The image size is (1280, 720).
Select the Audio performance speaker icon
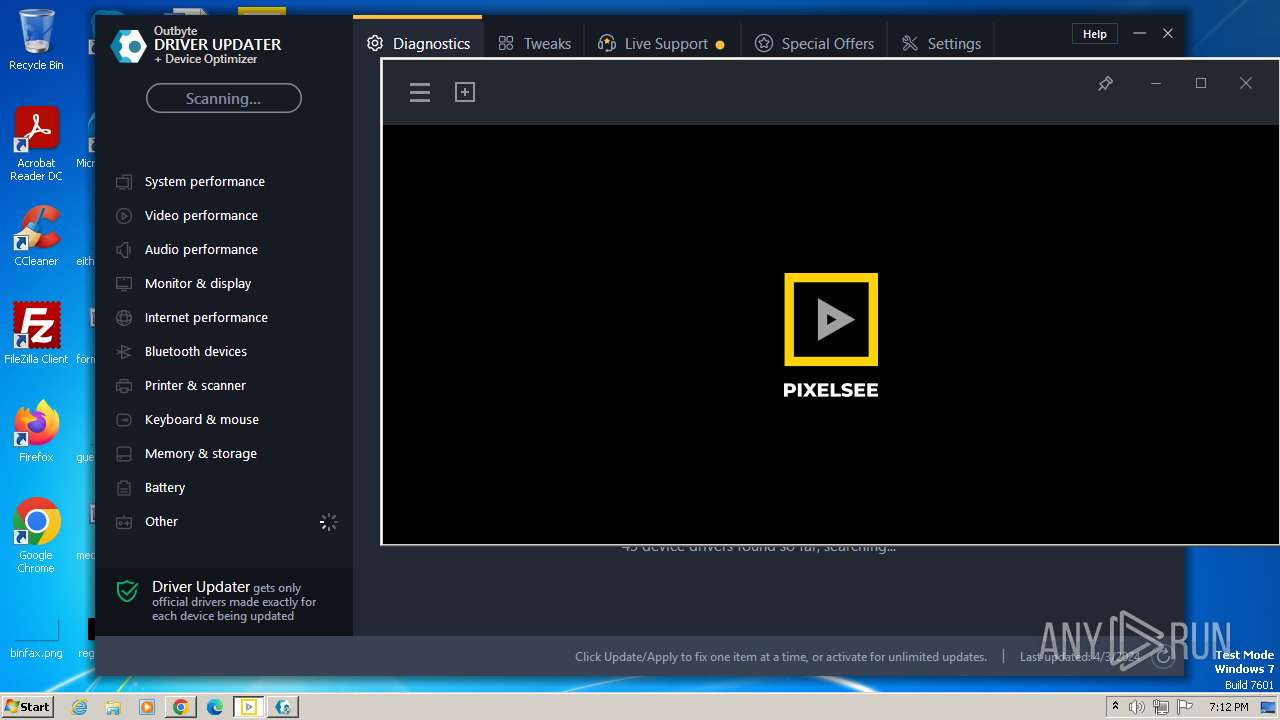pyautogui.click(x=124, y=250)
